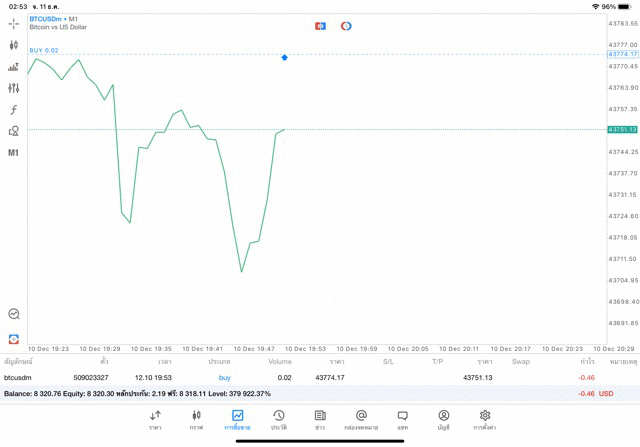This screenshot has width=640, height=447.
Task: Open the History (ประวัติ) clock tab
Action: pyautogui.click(x=278, y=419)
